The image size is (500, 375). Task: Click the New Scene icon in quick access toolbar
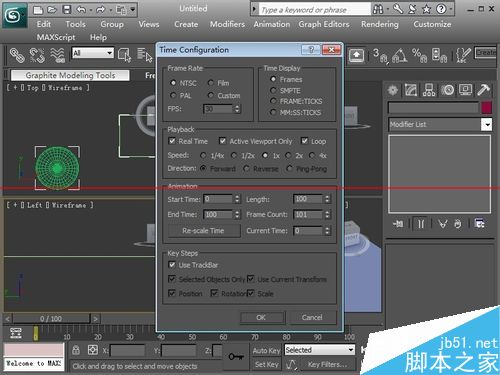pos(38,10)
